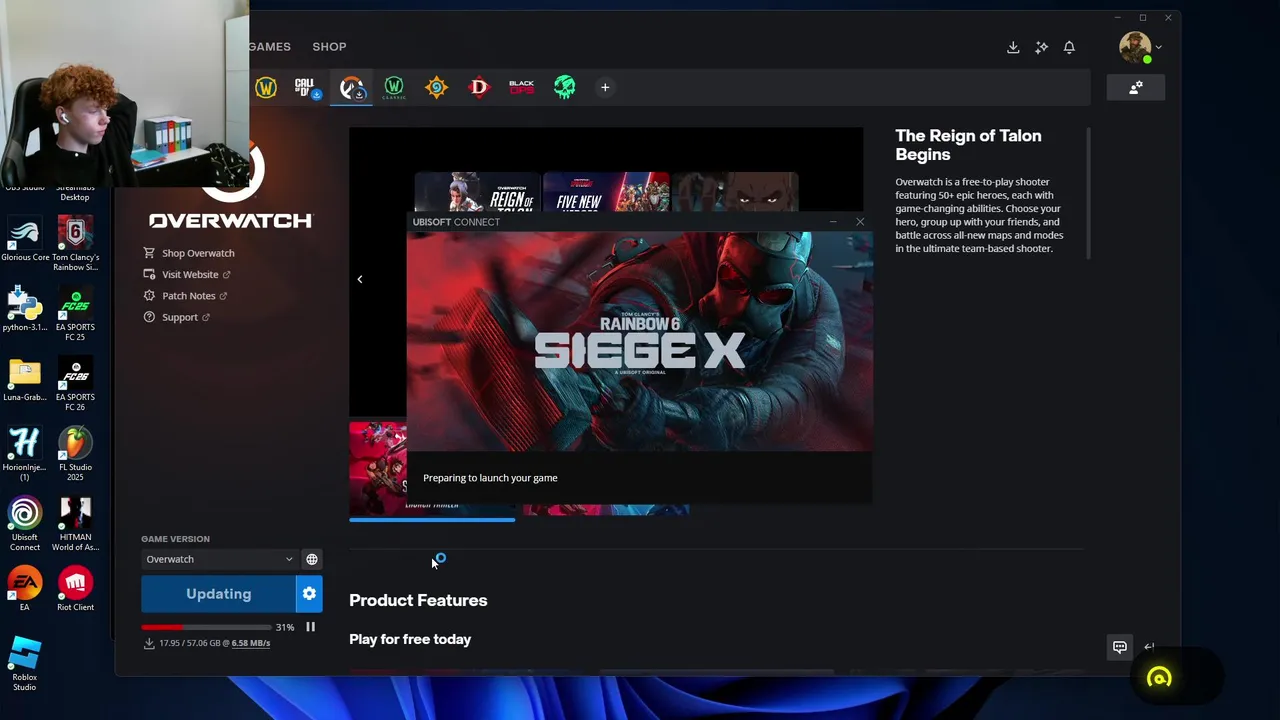The image size is (1280, 720).
Task: Select the Five New Heroes carousel thumbnail
Action: pos(606,192)
